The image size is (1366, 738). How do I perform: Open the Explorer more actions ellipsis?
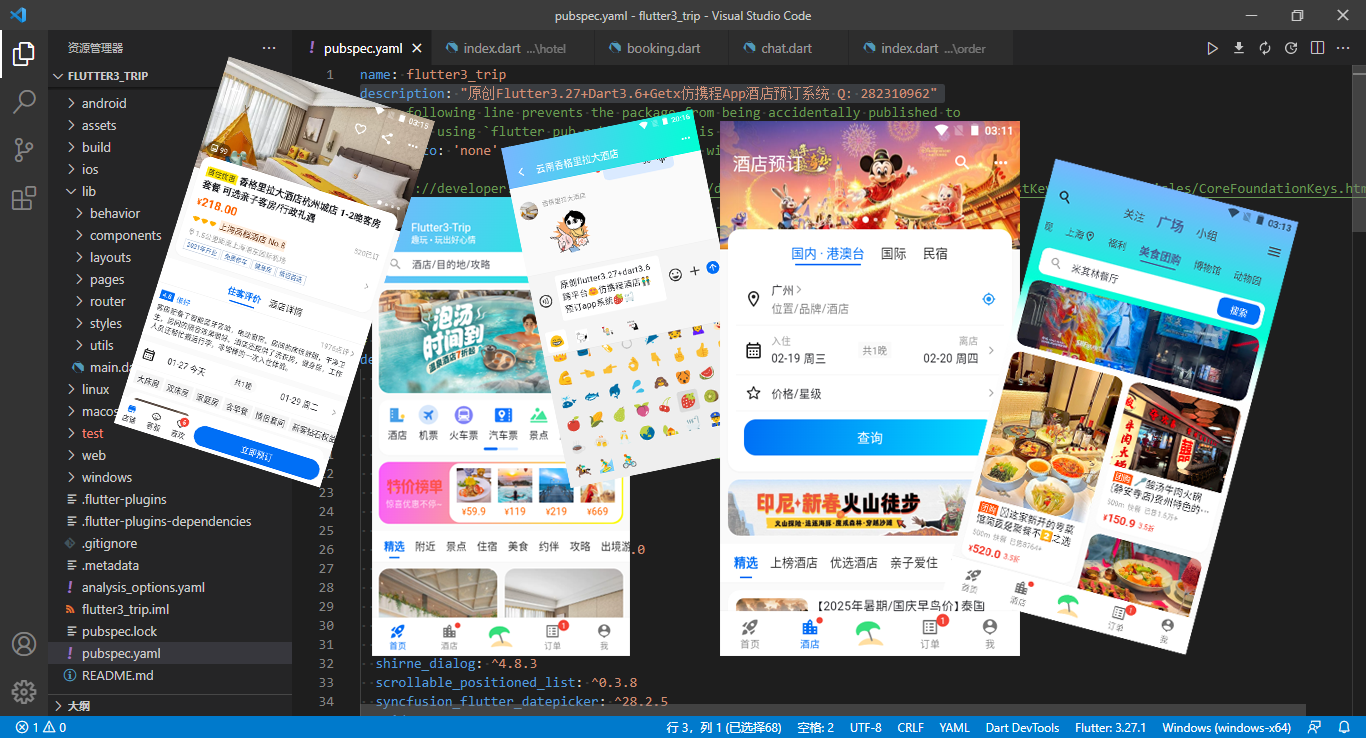(268, 47)
